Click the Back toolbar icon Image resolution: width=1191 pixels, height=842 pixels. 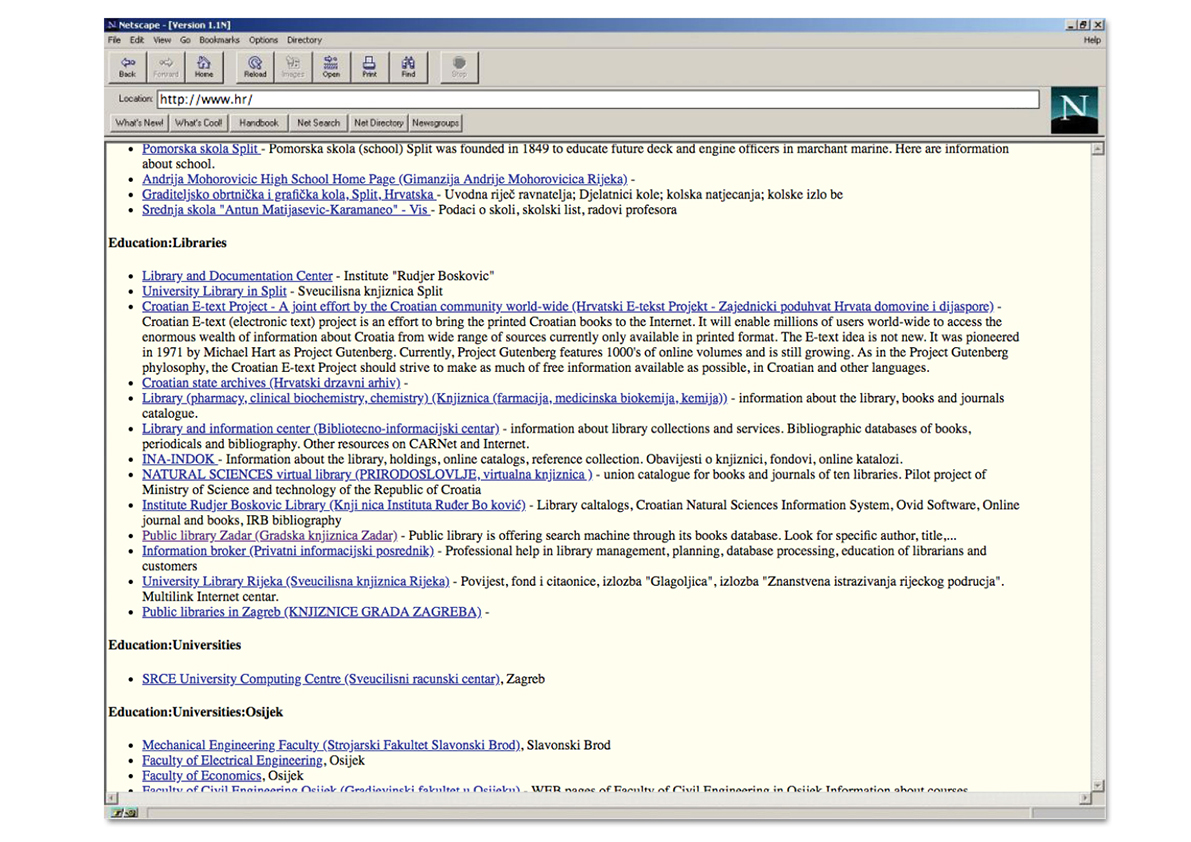pyautogui.click(x=127, y=66)
